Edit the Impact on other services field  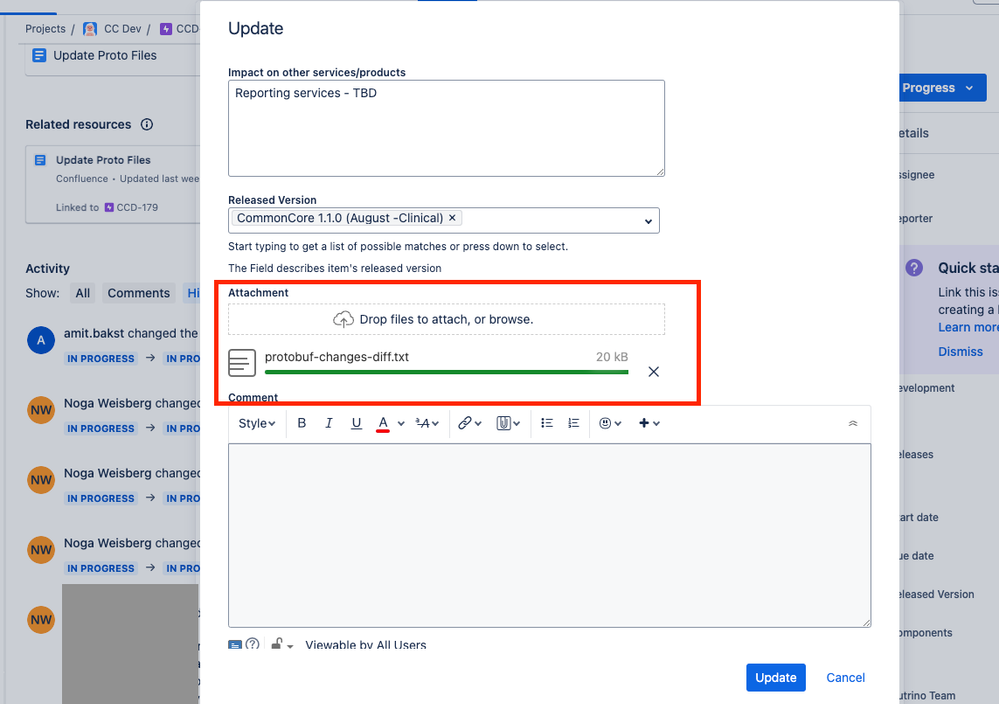pos(447,128)
